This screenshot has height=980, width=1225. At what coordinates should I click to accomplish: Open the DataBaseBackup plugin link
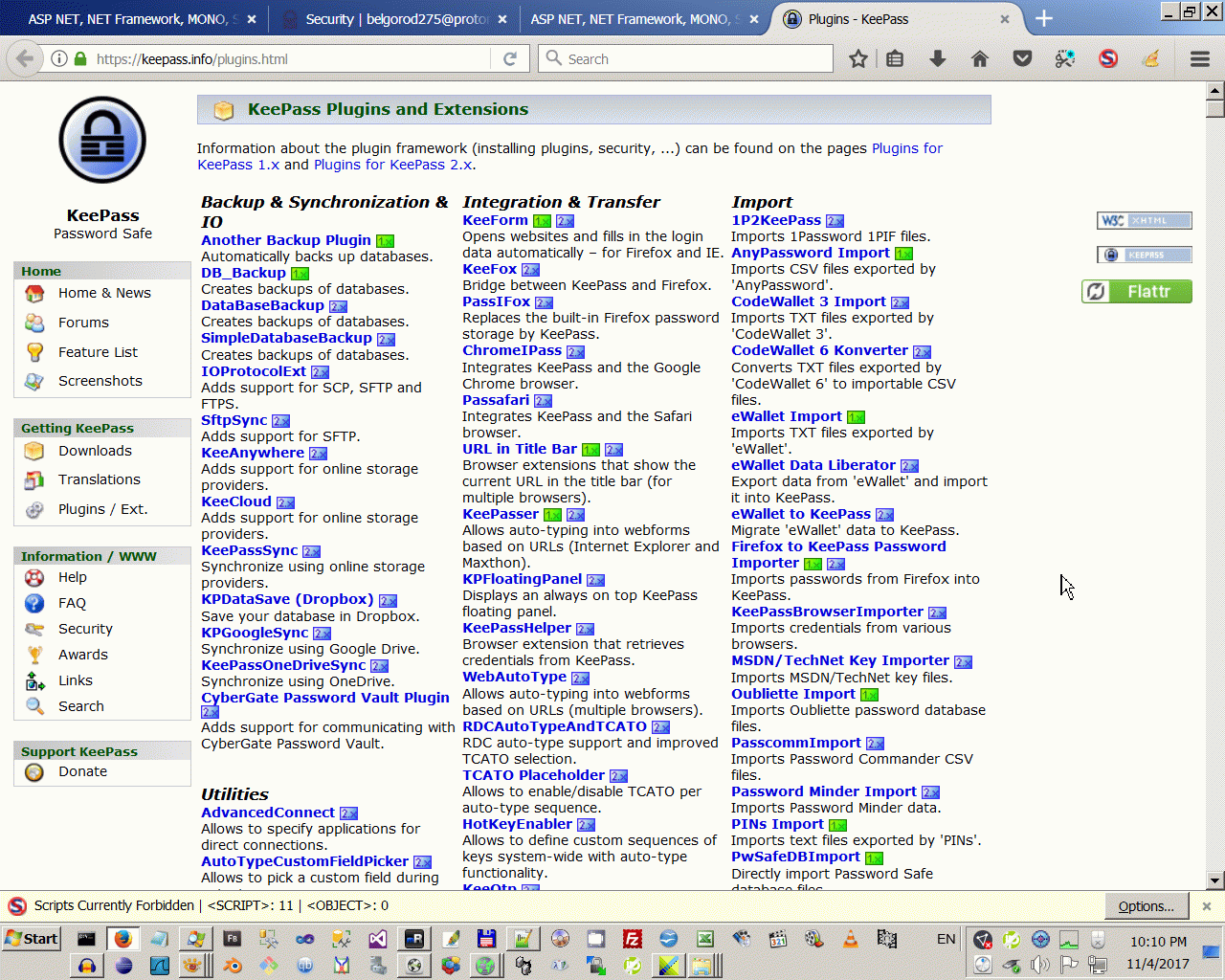262,305
